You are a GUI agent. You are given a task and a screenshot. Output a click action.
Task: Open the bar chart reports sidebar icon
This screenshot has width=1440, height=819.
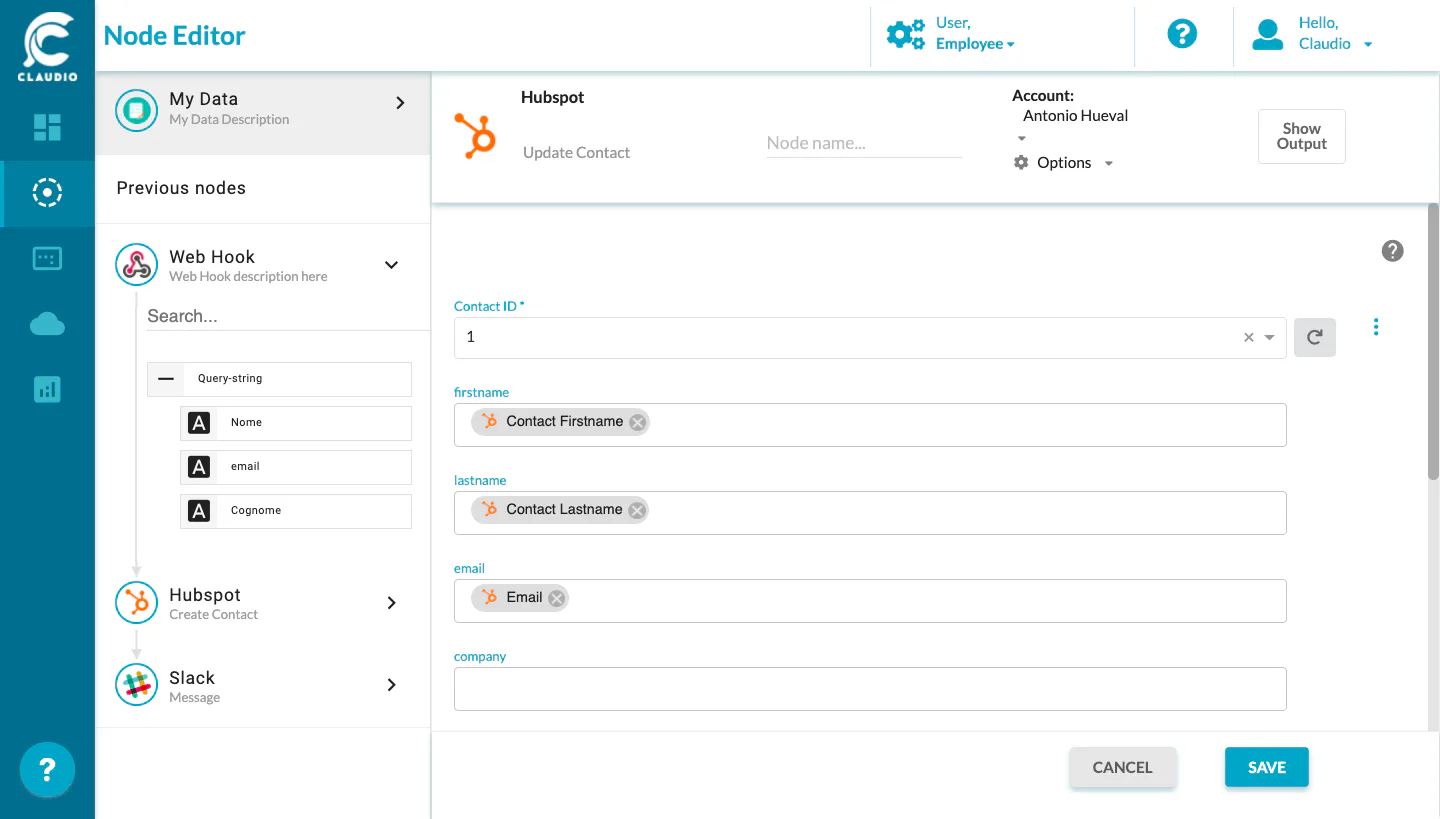click(x=47, y=389)
